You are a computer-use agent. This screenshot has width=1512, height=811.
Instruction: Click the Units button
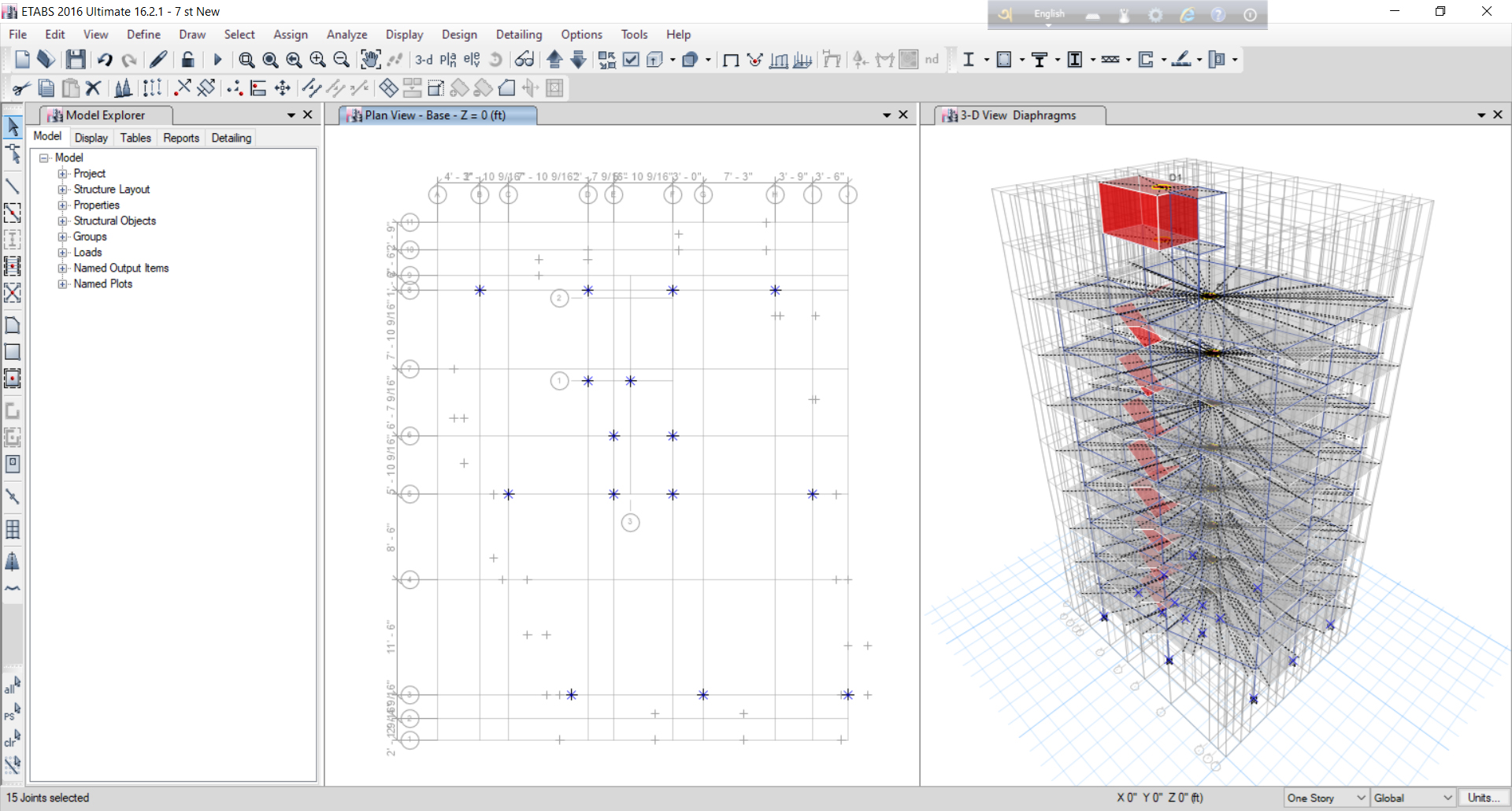(x=1483, y=798)
